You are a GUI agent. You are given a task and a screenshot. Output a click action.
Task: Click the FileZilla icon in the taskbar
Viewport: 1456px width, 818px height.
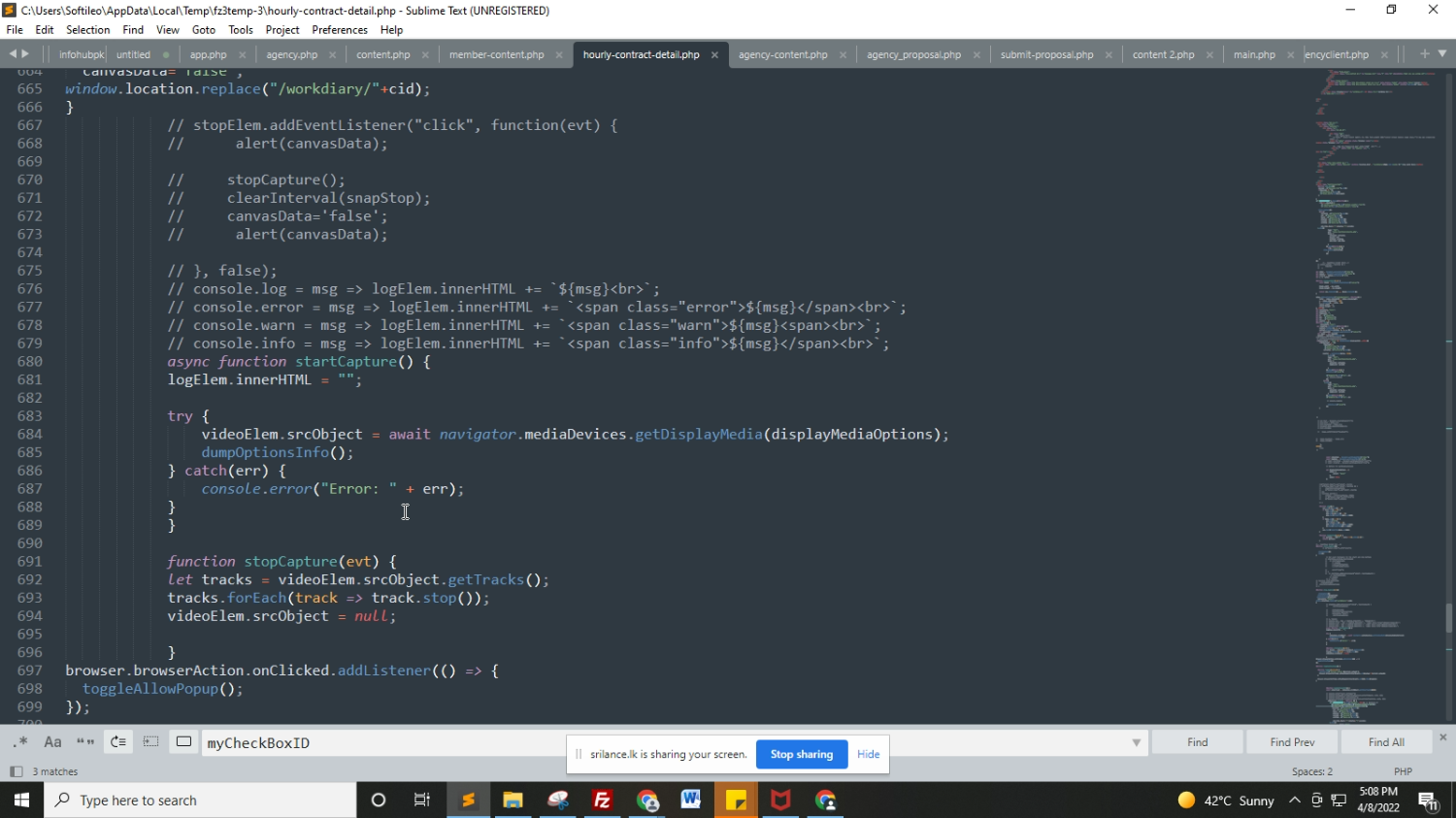coord(602,801)
